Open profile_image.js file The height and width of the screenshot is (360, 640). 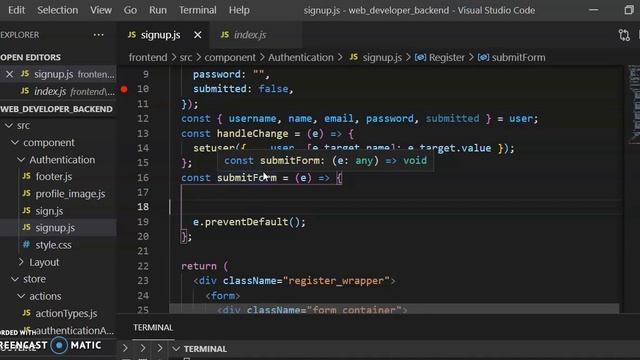pyautogui.click(x=70, y=194)
